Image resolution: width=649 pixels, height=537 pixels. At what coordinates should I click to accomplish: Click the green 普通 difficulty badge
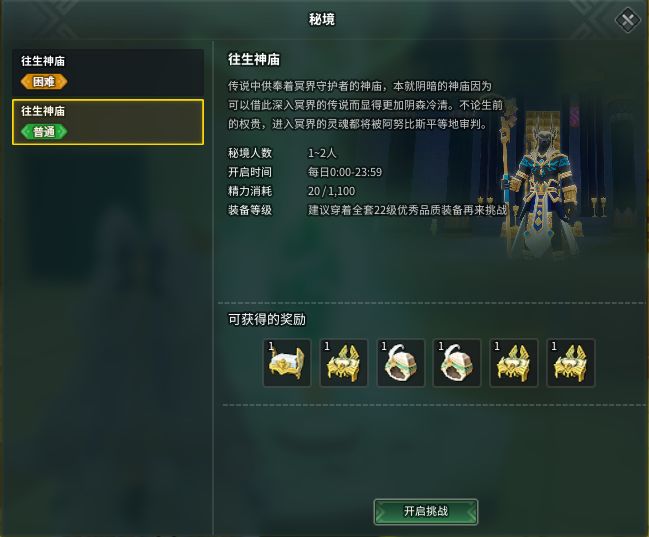[x=44, y=132]
